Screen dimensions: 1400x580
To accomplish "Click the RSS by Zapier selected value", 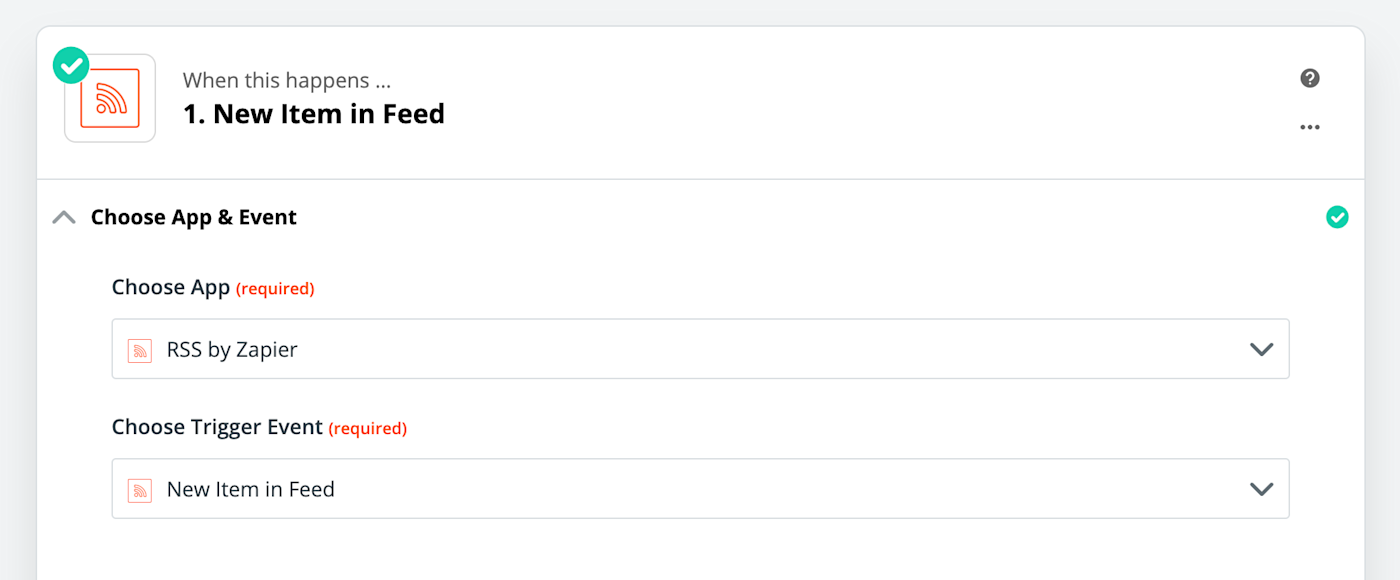I will tap(232, 349).
